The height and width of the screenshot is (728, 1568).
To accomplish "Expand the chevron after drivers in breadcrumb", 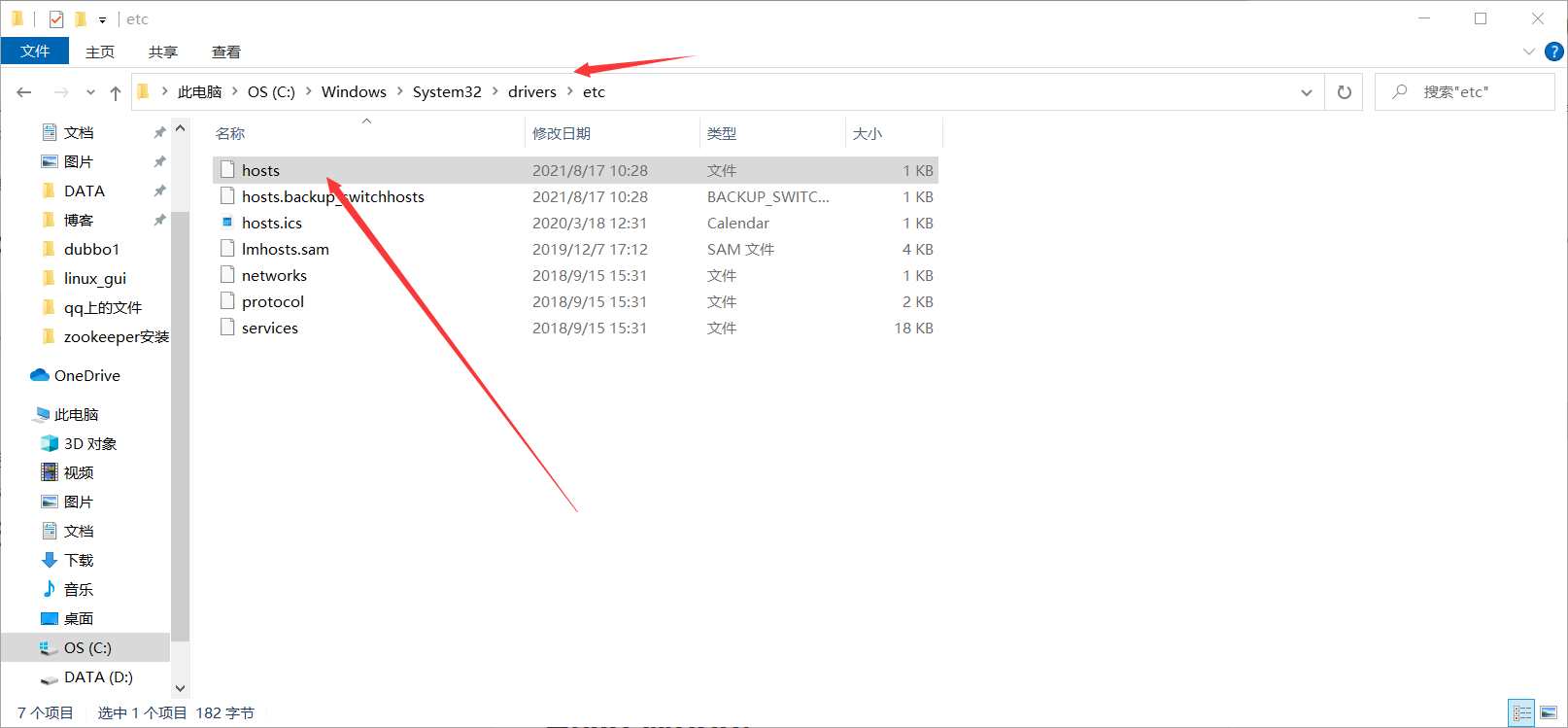I will click(x=570, y=92).
